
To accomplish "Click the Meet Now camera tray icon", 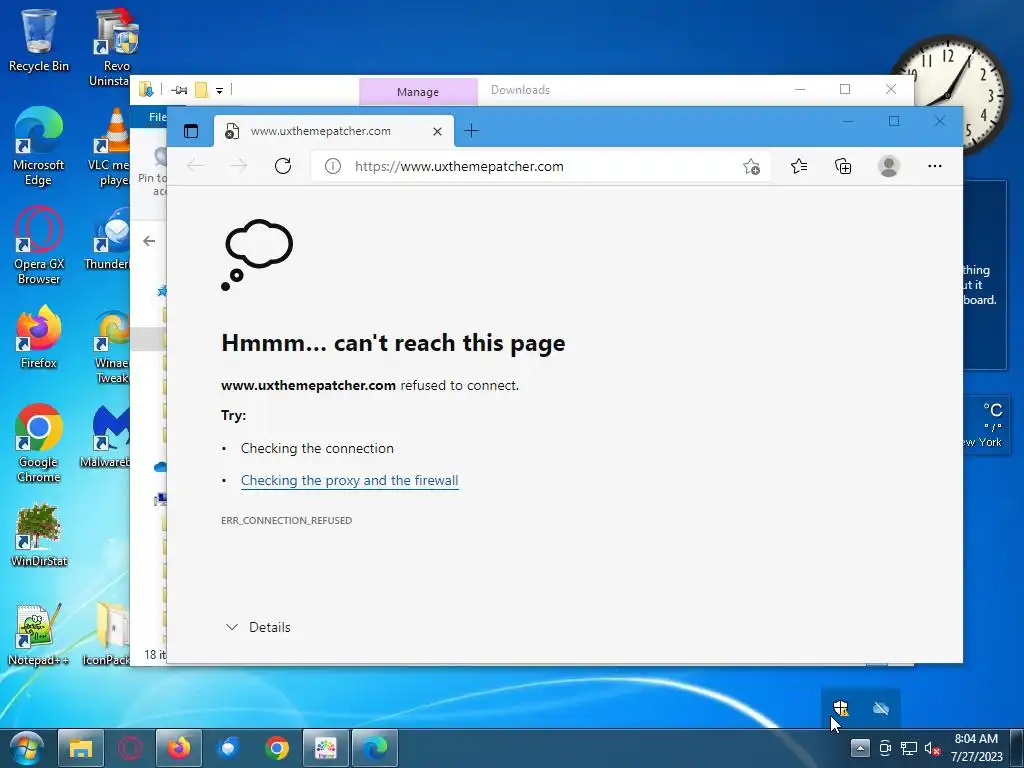I will click(x=885, y=748).
